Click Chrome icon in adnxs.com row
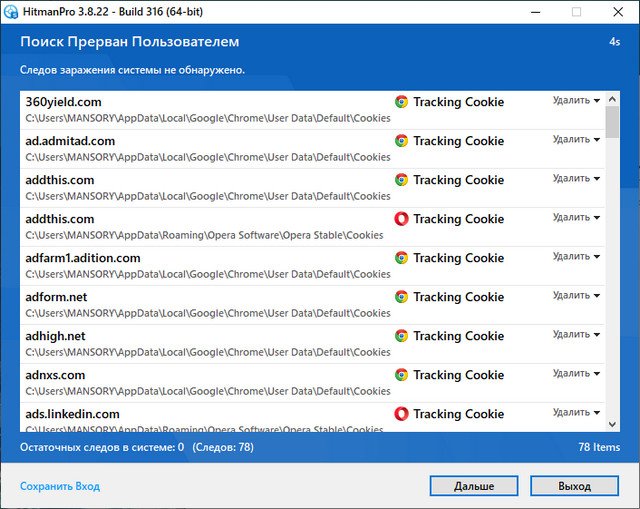640x509 pixels. [x=401, y=375]
